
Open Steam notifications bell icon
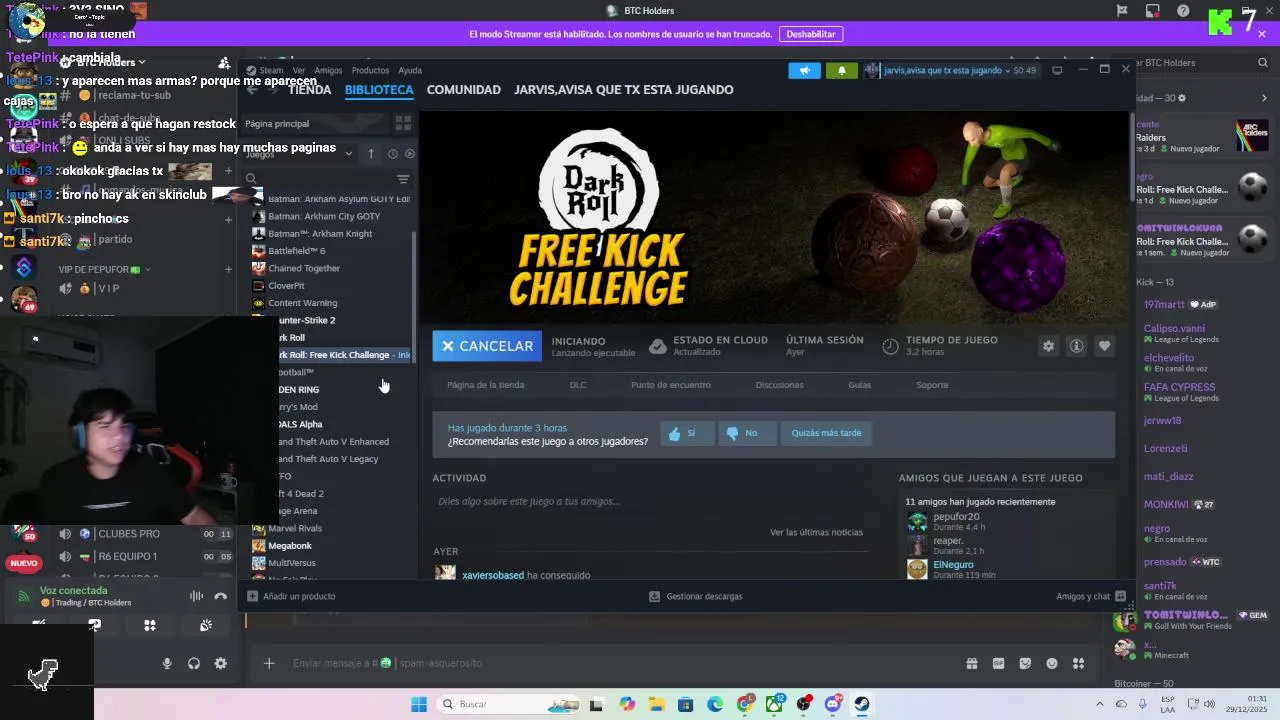click(841, 70)
